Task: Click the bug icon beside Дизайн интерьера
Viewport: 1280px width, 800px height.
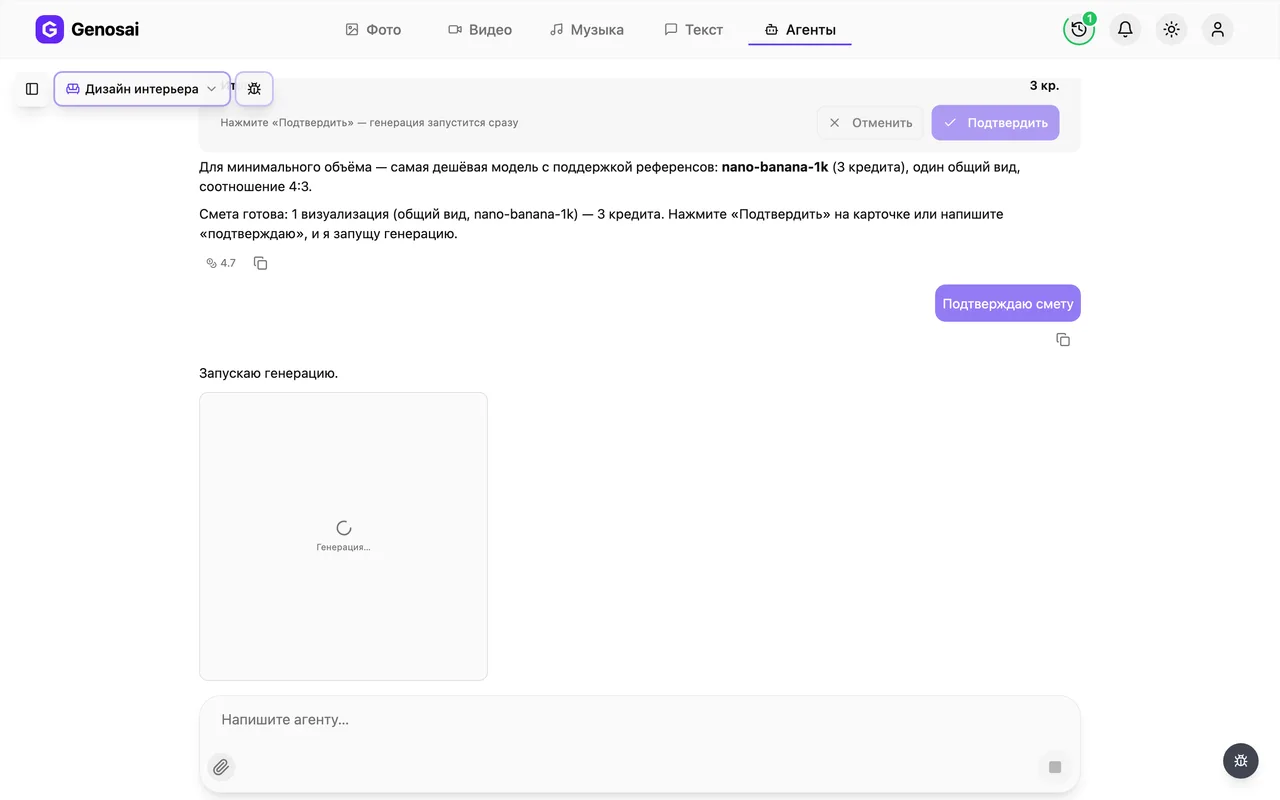Action: [x=254, y=89]
